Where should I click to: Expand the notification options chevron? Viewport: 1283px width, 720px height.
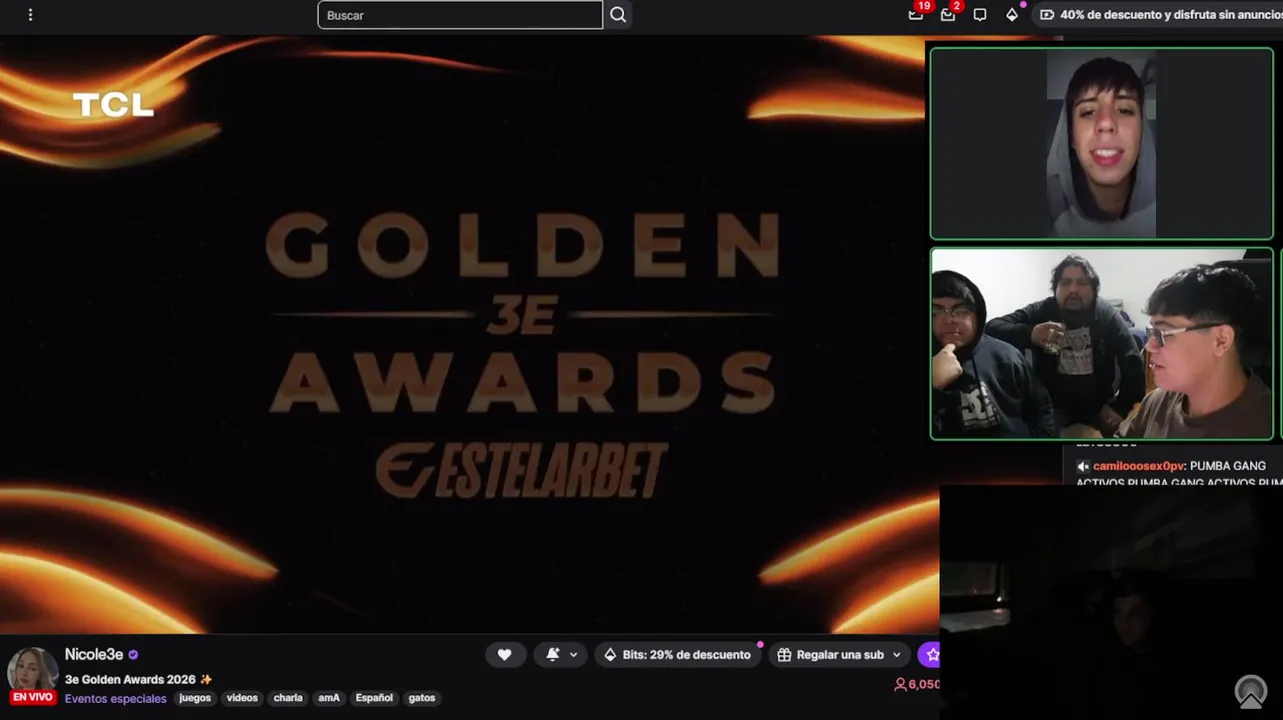click(573, 655)
